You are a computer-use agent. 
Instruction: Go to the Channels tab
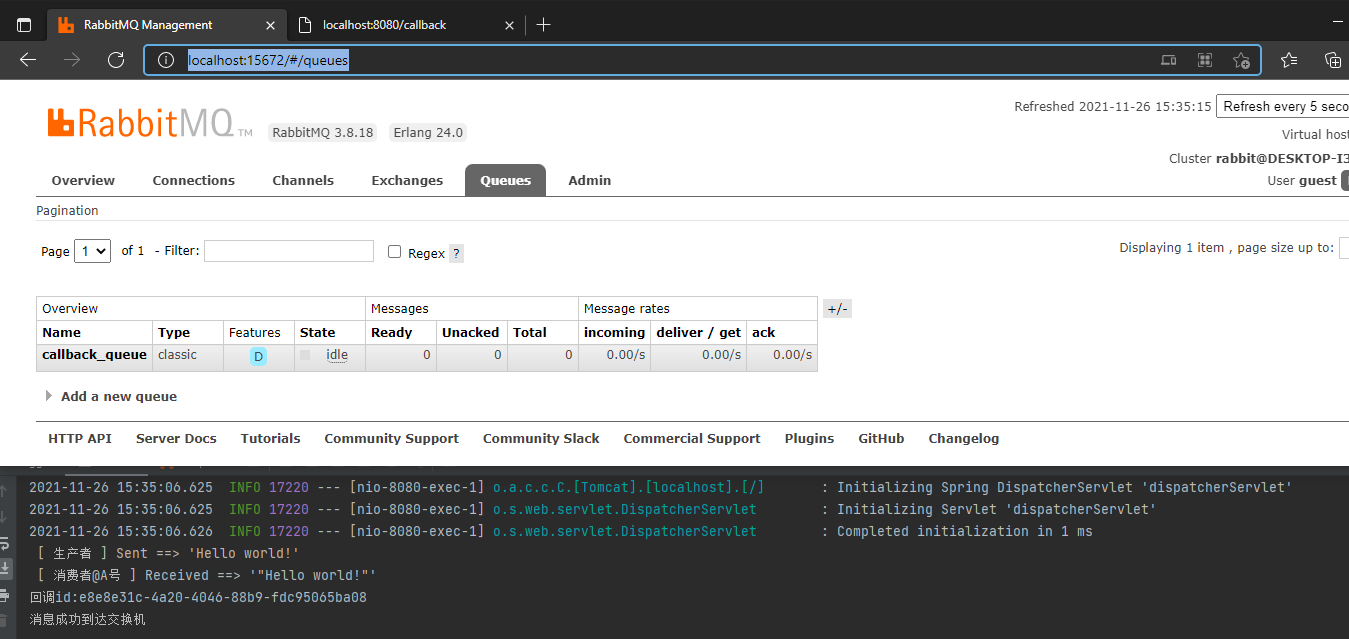click(303, 180)
